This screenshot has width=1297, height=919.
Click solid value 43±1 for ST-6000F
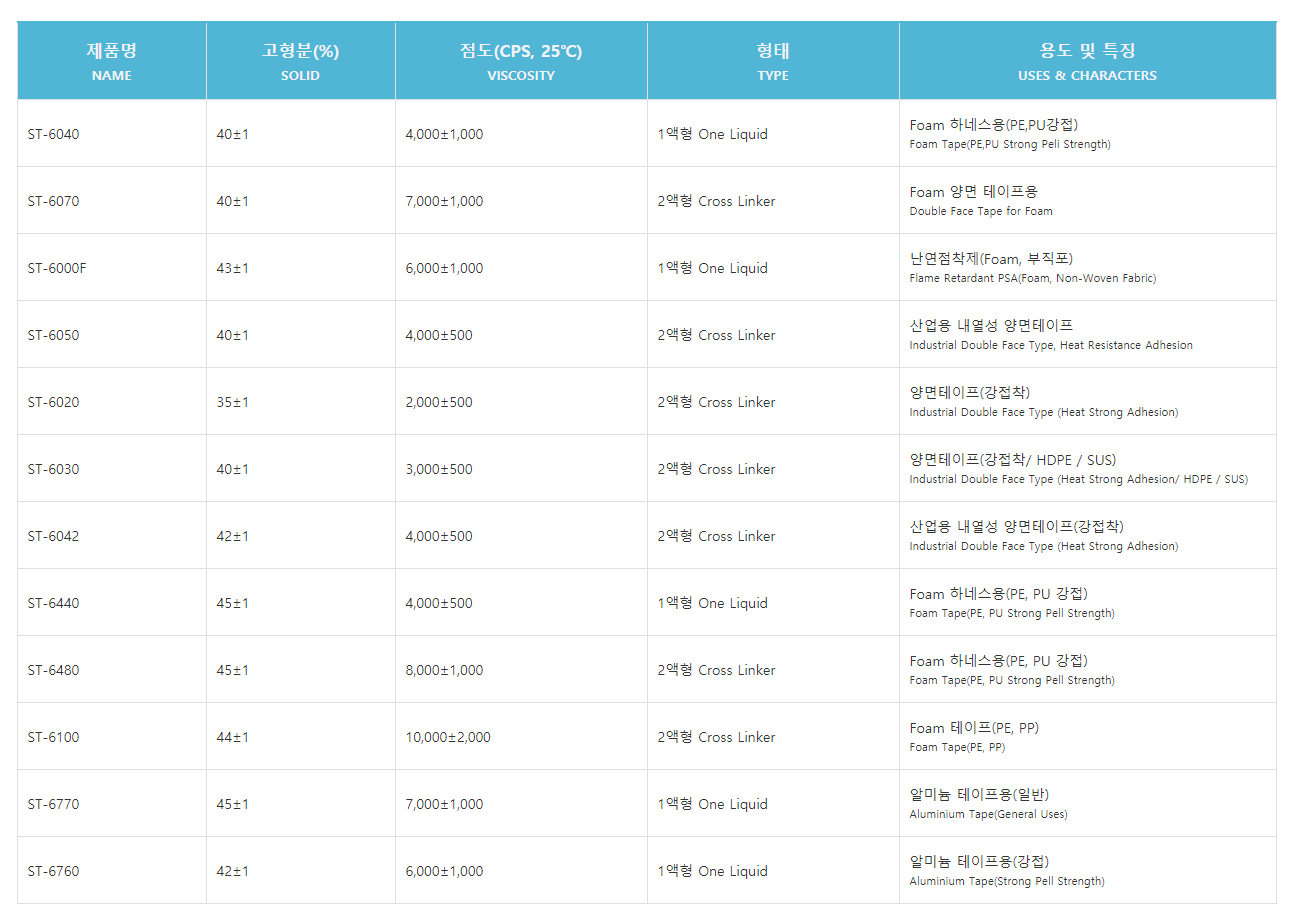[x=233, y=268]
